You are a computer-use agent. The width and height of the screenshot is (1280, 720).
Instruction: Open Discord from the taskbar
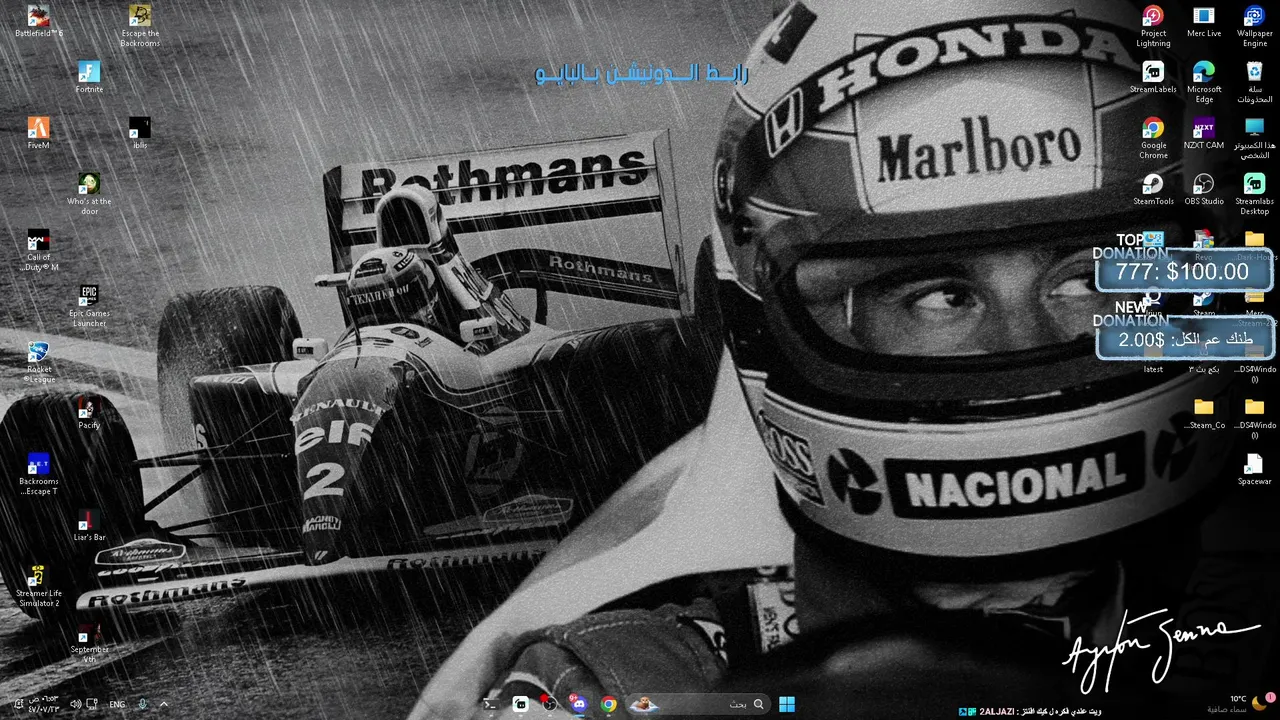coord(578,704)
